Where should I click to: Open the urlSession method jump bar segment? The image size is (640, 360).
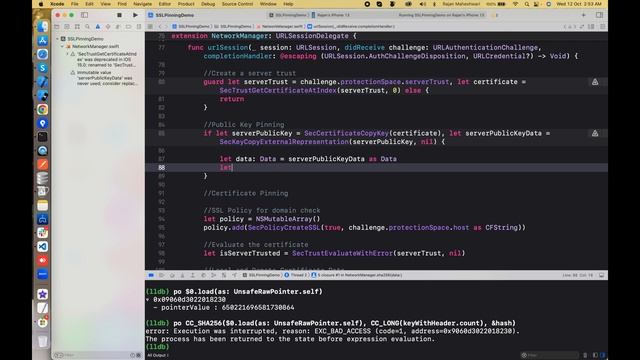351,27
